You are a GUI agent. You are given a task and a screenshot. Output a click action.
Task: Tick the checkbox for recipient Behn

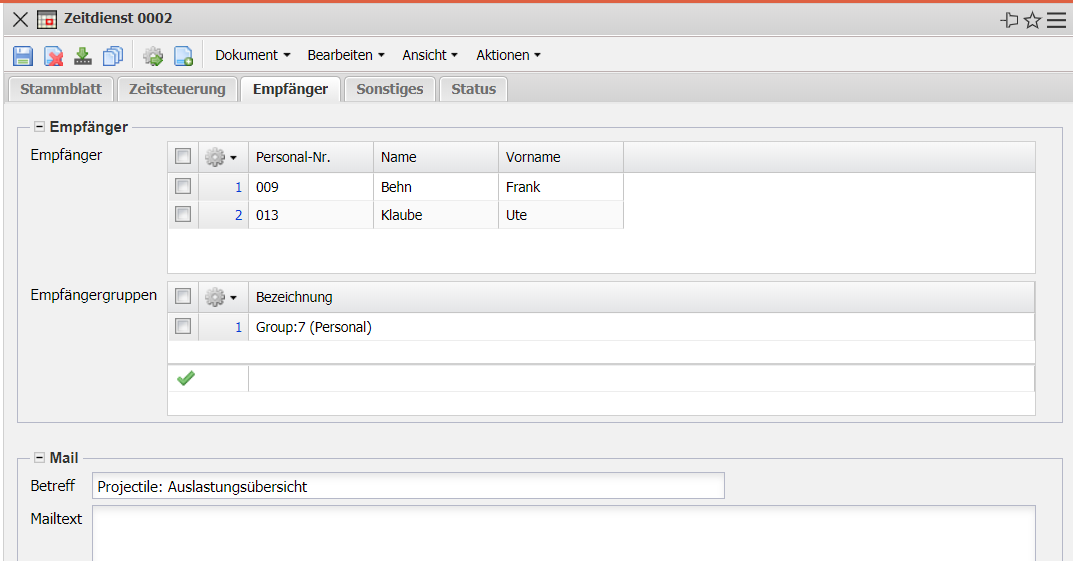pos(183,186)
